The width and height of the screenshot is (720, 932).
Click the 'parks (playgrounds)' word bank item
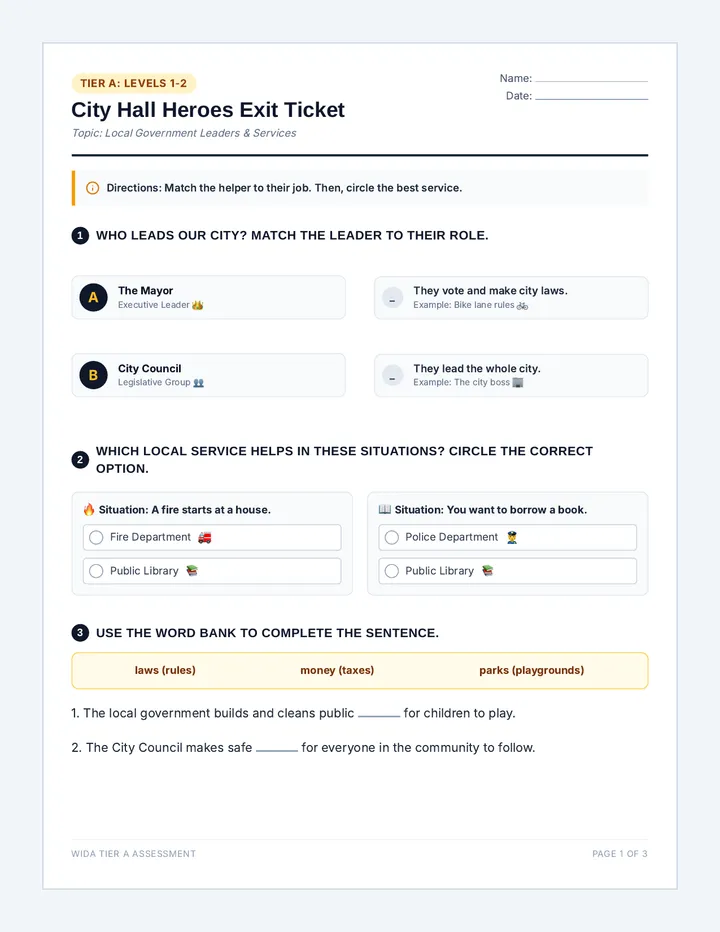pyautogui.click(x=532, y=670)
